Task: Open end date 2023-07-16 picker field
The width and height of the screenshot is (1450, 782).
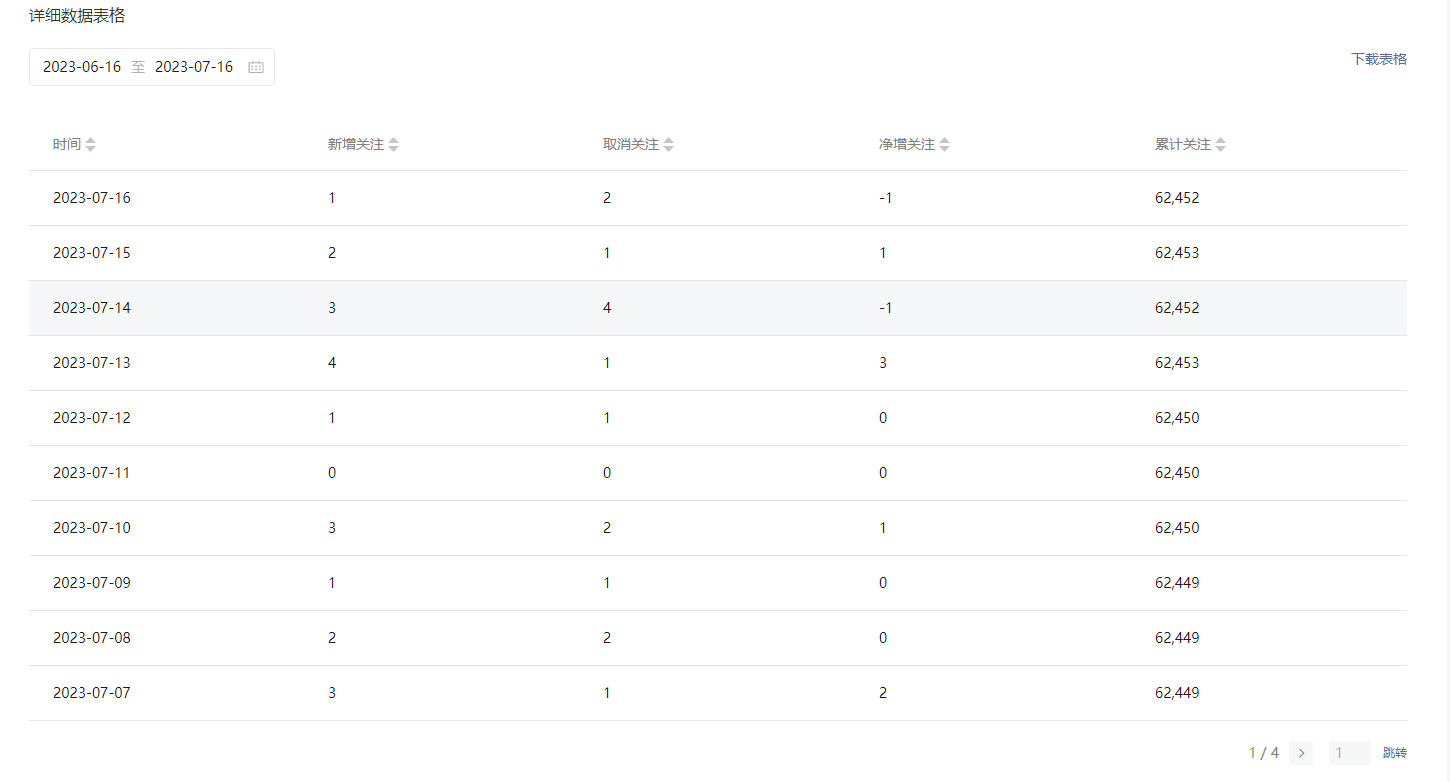Action: click(194, 67)
